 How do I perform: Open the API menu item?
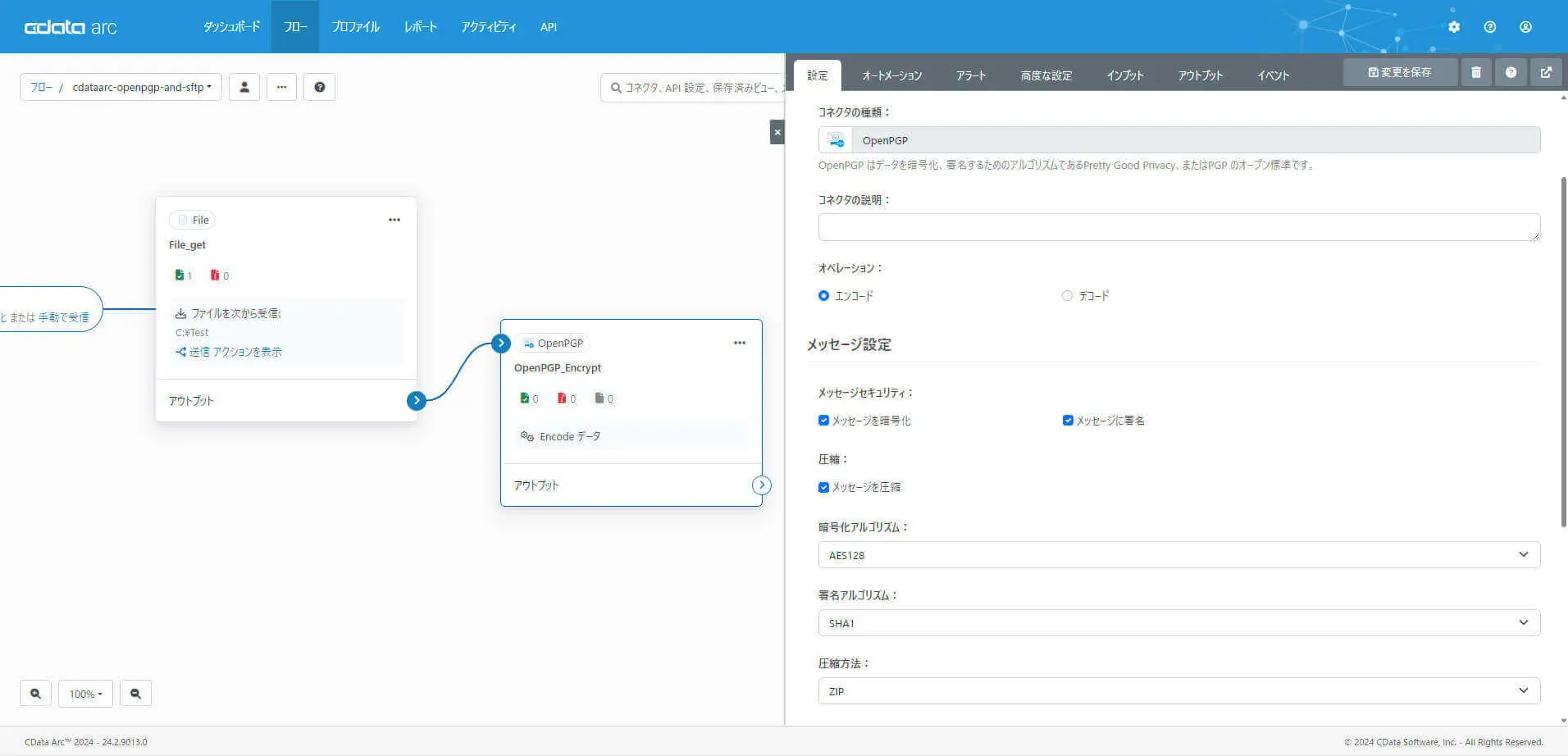click(549, 27)
